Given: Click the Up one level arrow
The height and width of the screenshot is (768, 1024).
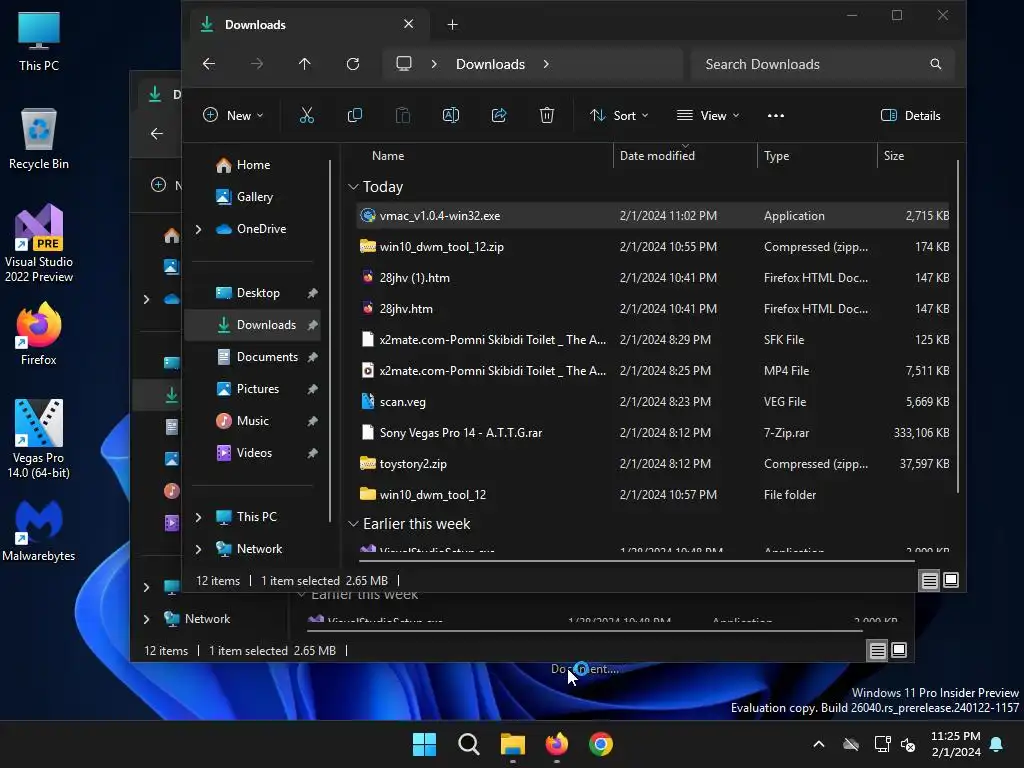Looking at the screenshot, I should [x=304, y=64].
